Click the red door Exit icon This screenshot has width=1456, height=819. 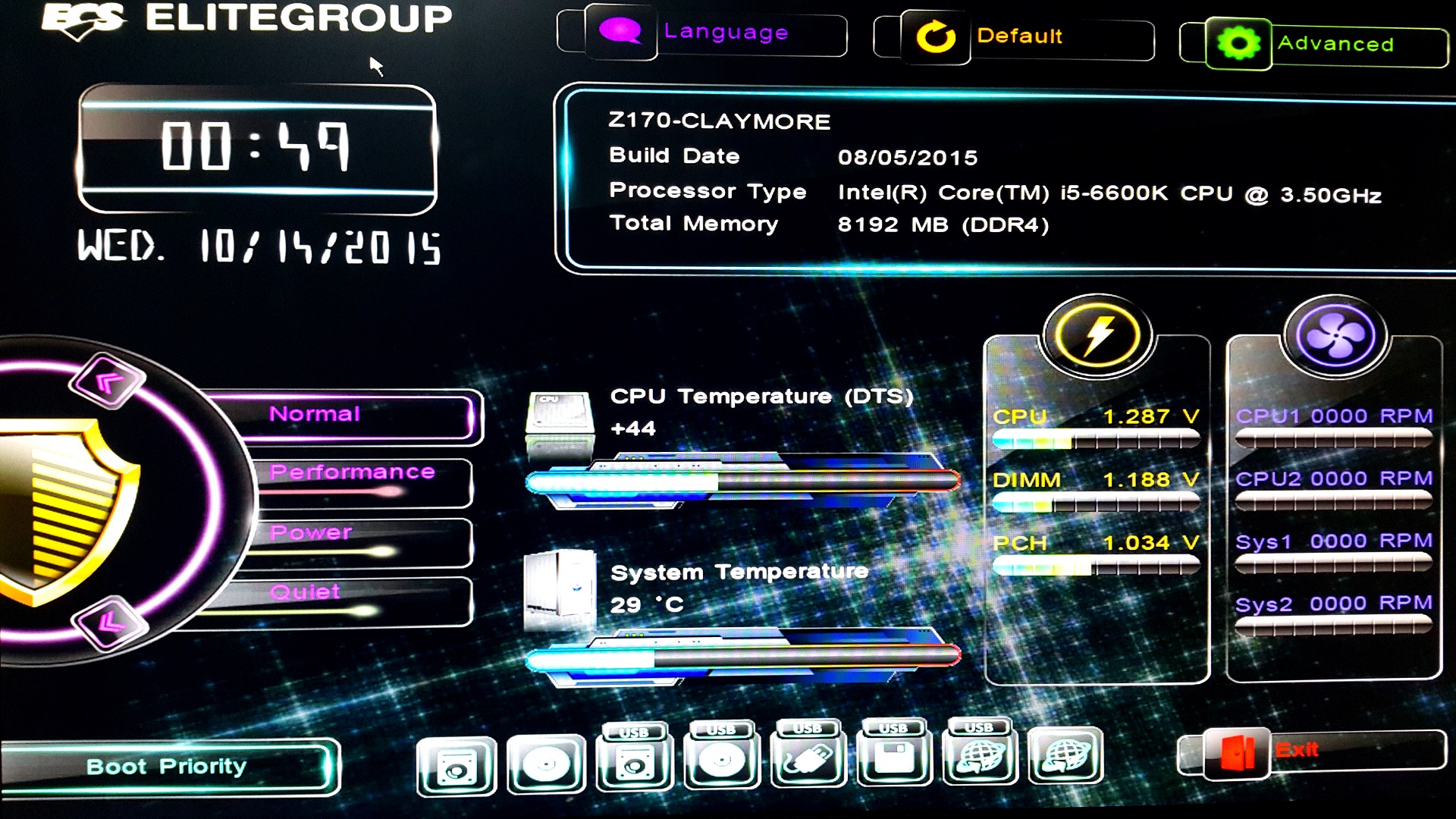point(1237,754)
